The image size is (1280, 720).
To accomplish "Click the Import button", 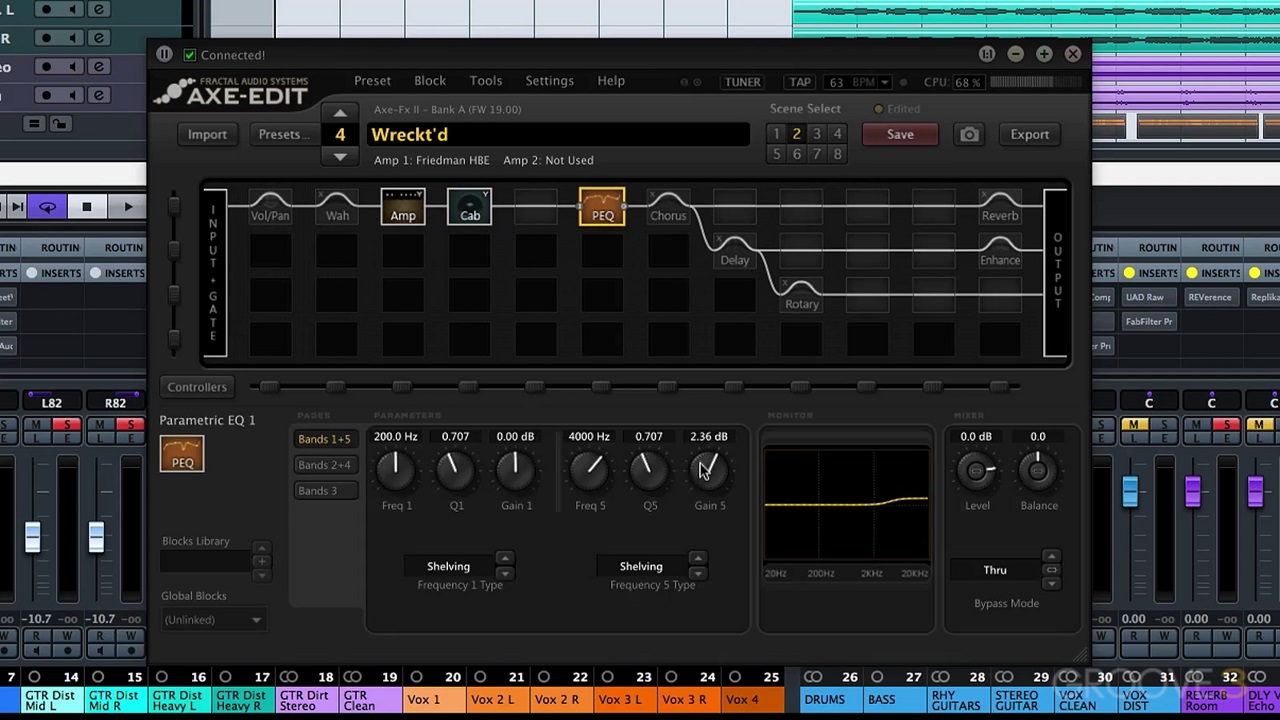I will pyautogui.click(x=207, y=134).
